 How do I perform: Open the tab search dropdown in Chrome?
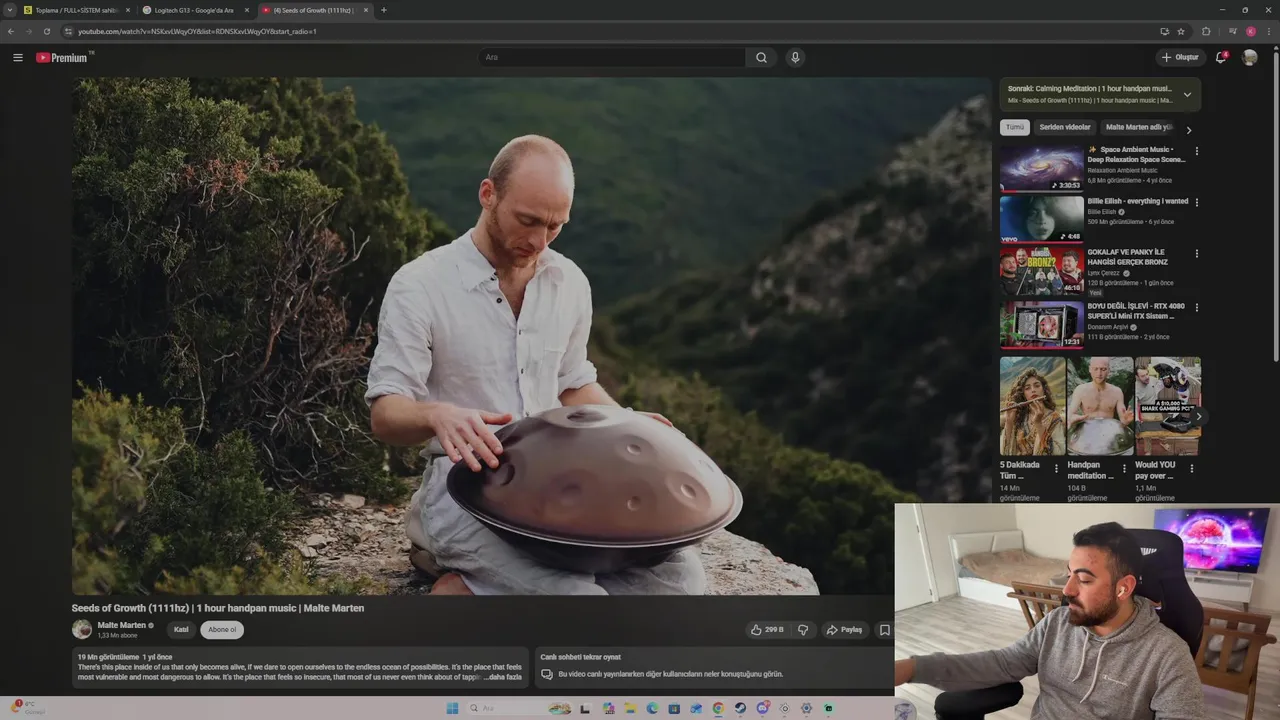click(10, 10)
